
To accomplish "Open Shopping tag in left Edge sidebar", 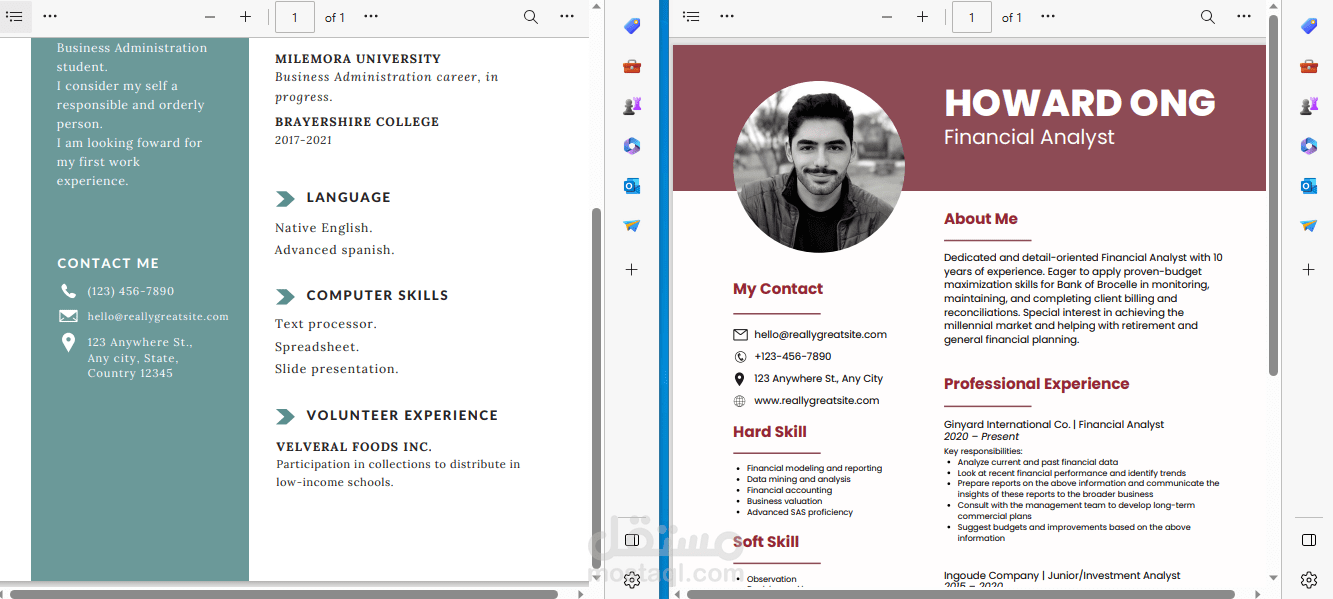I will pos(632,26).
